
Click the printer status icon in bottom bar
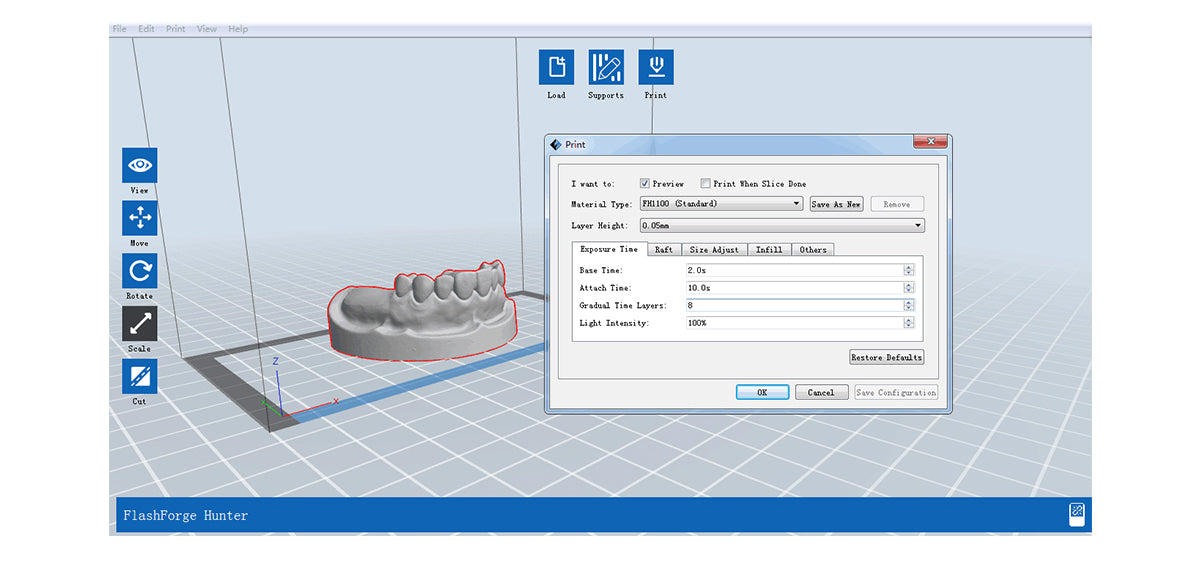[x=1077, y=514]
